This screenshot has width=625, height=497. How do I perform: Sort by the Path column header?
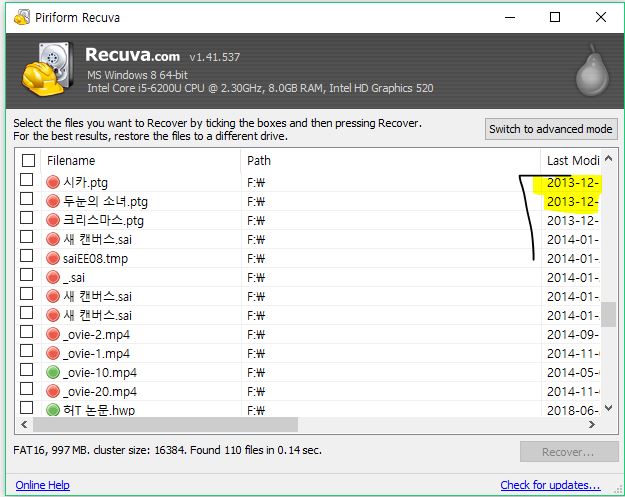pyautogui.click(x=391, y=161)
